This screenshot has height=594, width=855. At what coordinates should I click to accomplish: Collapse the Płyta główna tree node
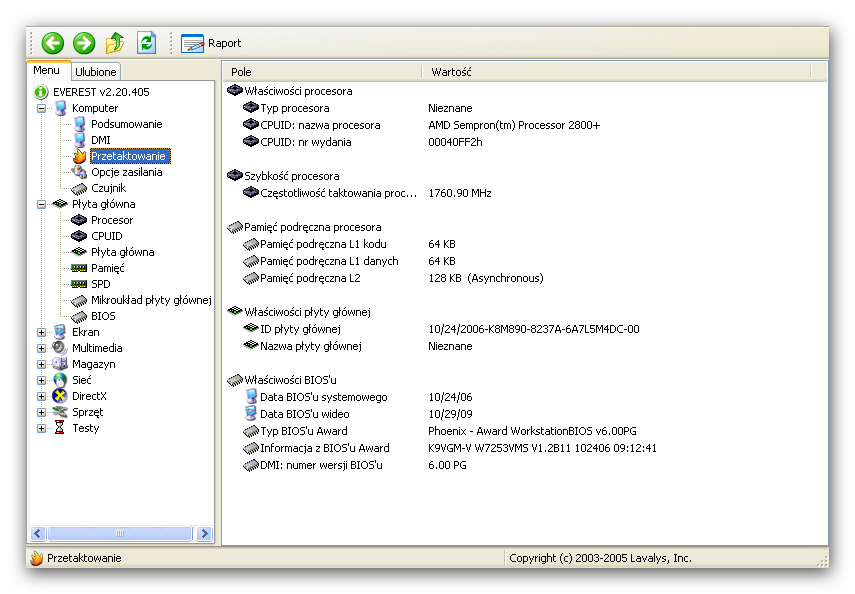[42, 204]
